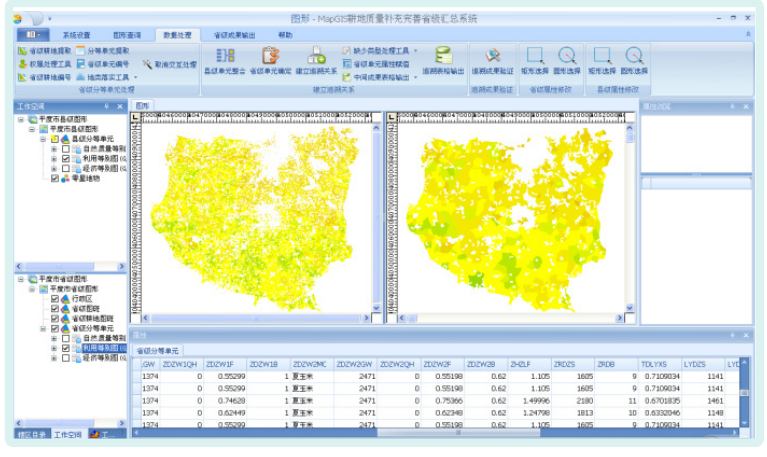Open the 系统设置 ribbon tab
Image resolution: width=767 pixels, height=457 pixels.
click(x=77, y=35)
